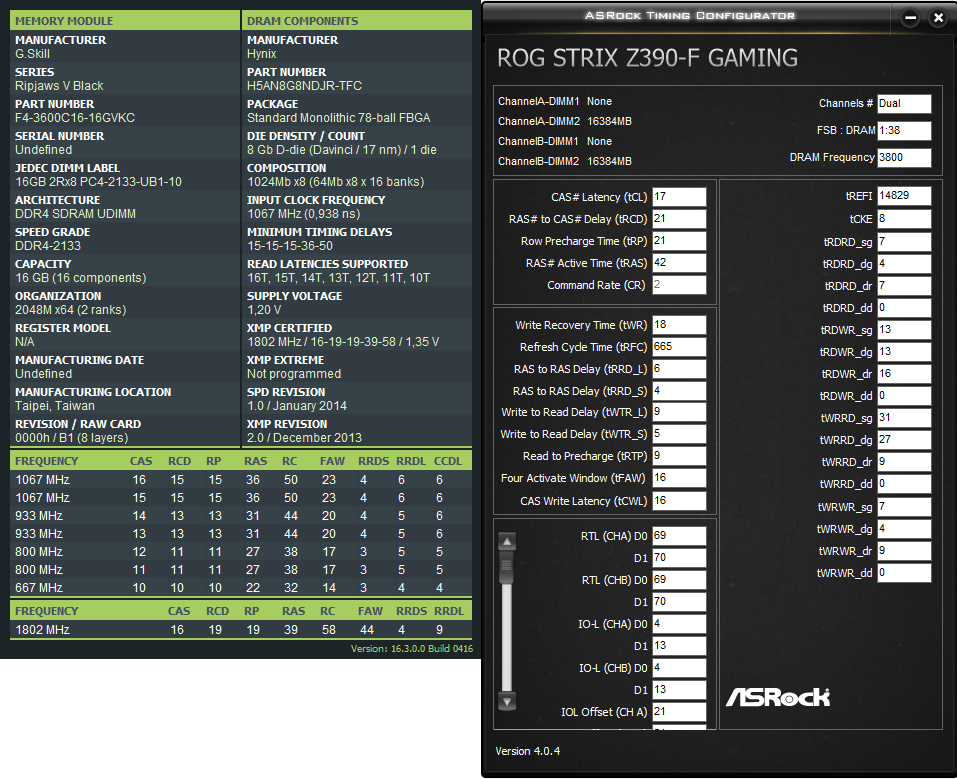Click the ASRock logo
The width and height of the screenshot is (957, 779).
pos(778,697)
